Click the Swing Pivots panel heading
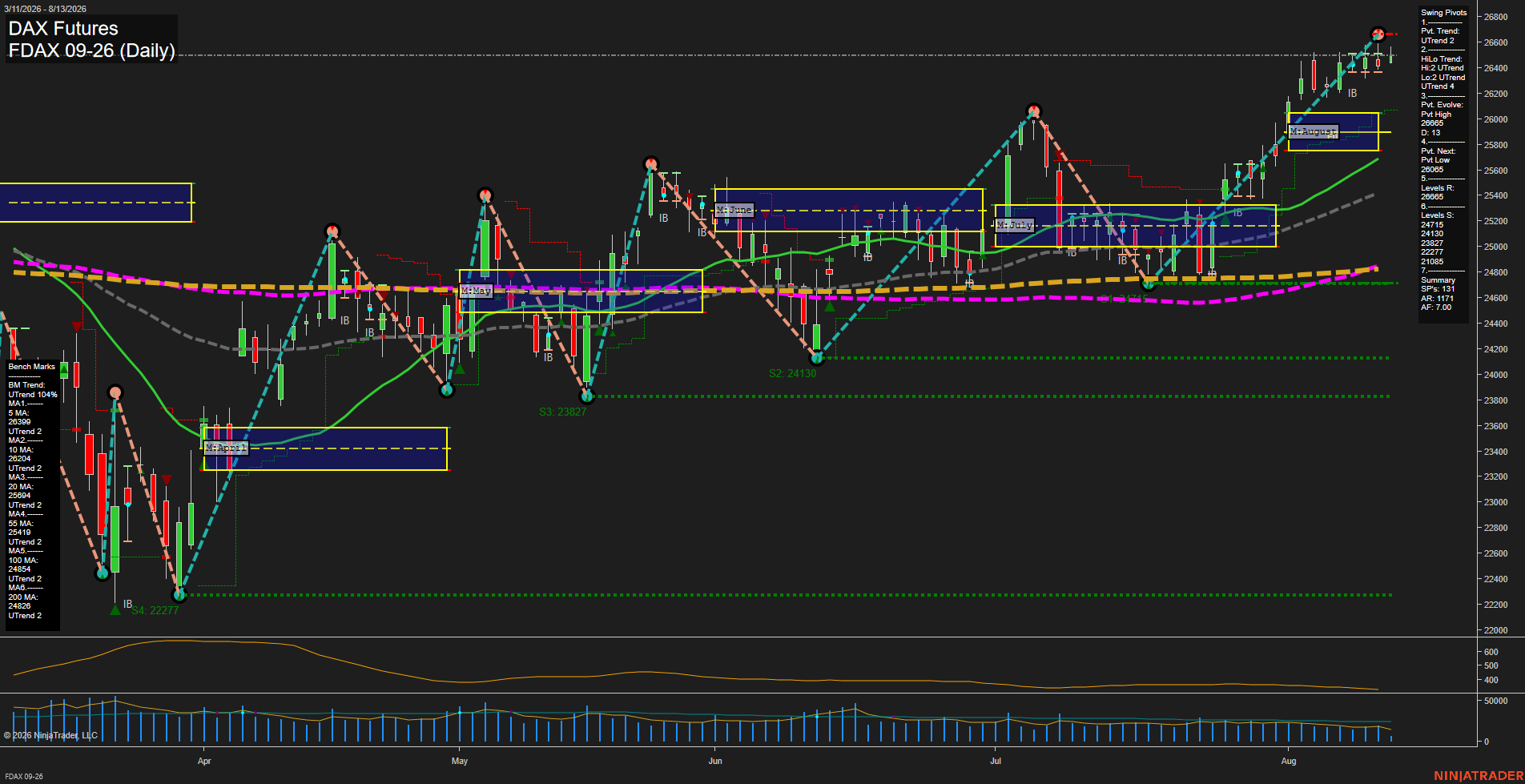The height and width of the screenshot is (784, 1525). pyautogui.click(x=1444, y=13)
